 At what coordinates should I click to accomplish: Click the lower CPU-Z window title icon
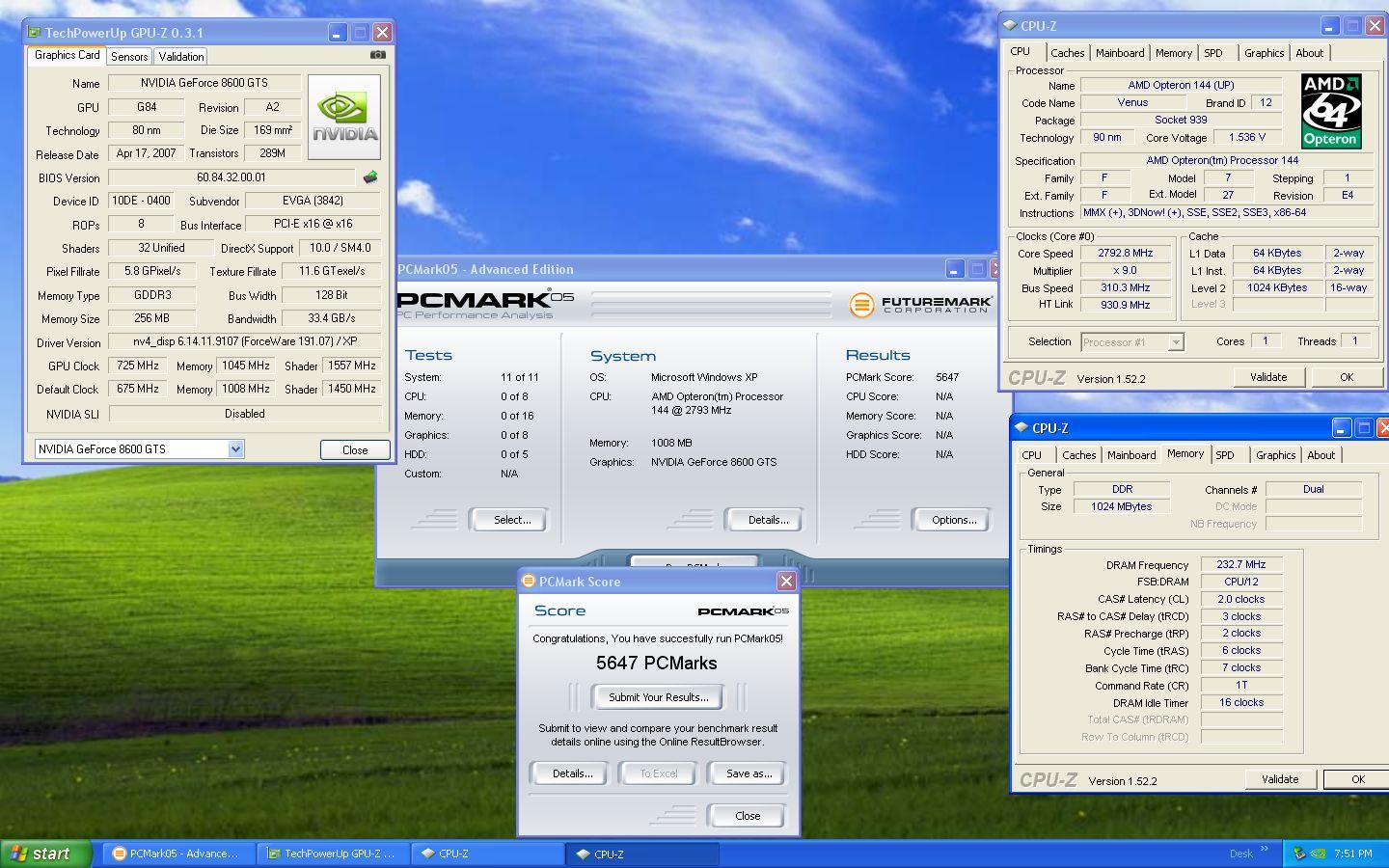coord(1021,428)
